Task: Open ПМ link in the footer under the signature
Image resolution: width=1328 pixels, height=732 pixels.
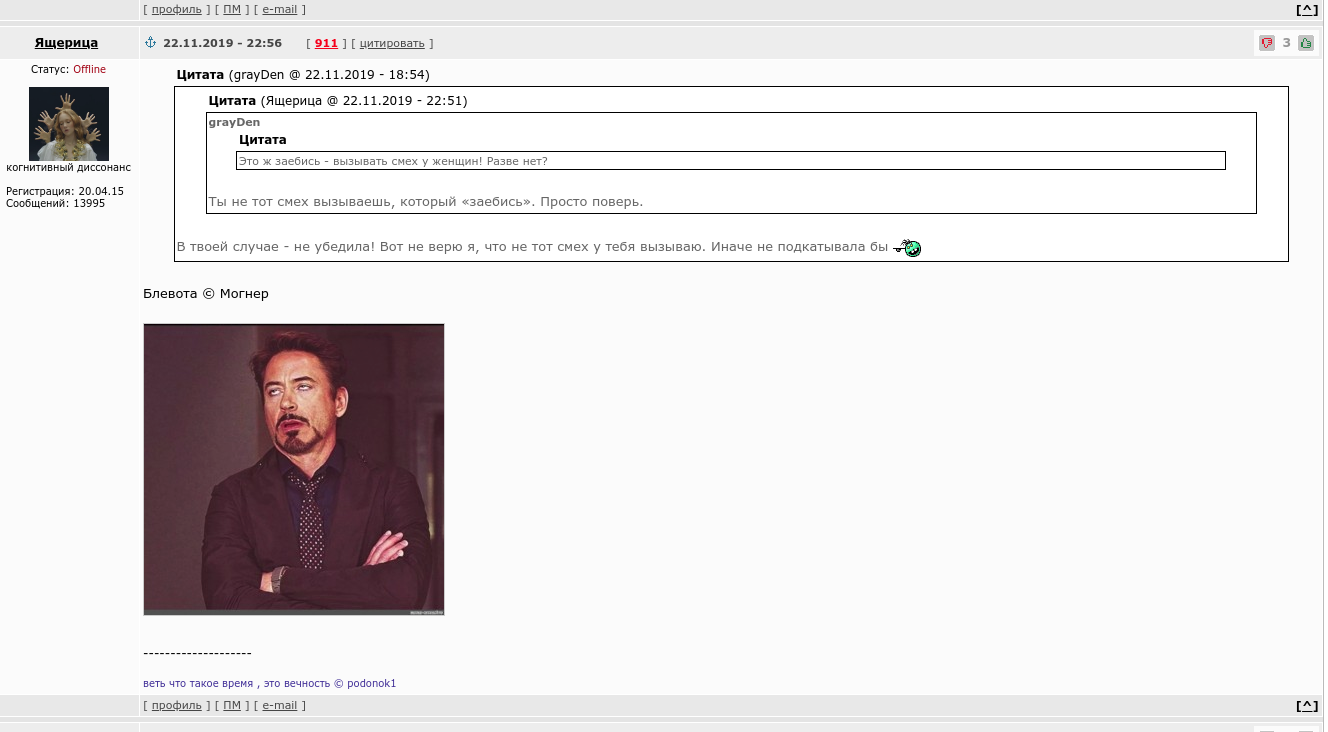Action: 232,705
